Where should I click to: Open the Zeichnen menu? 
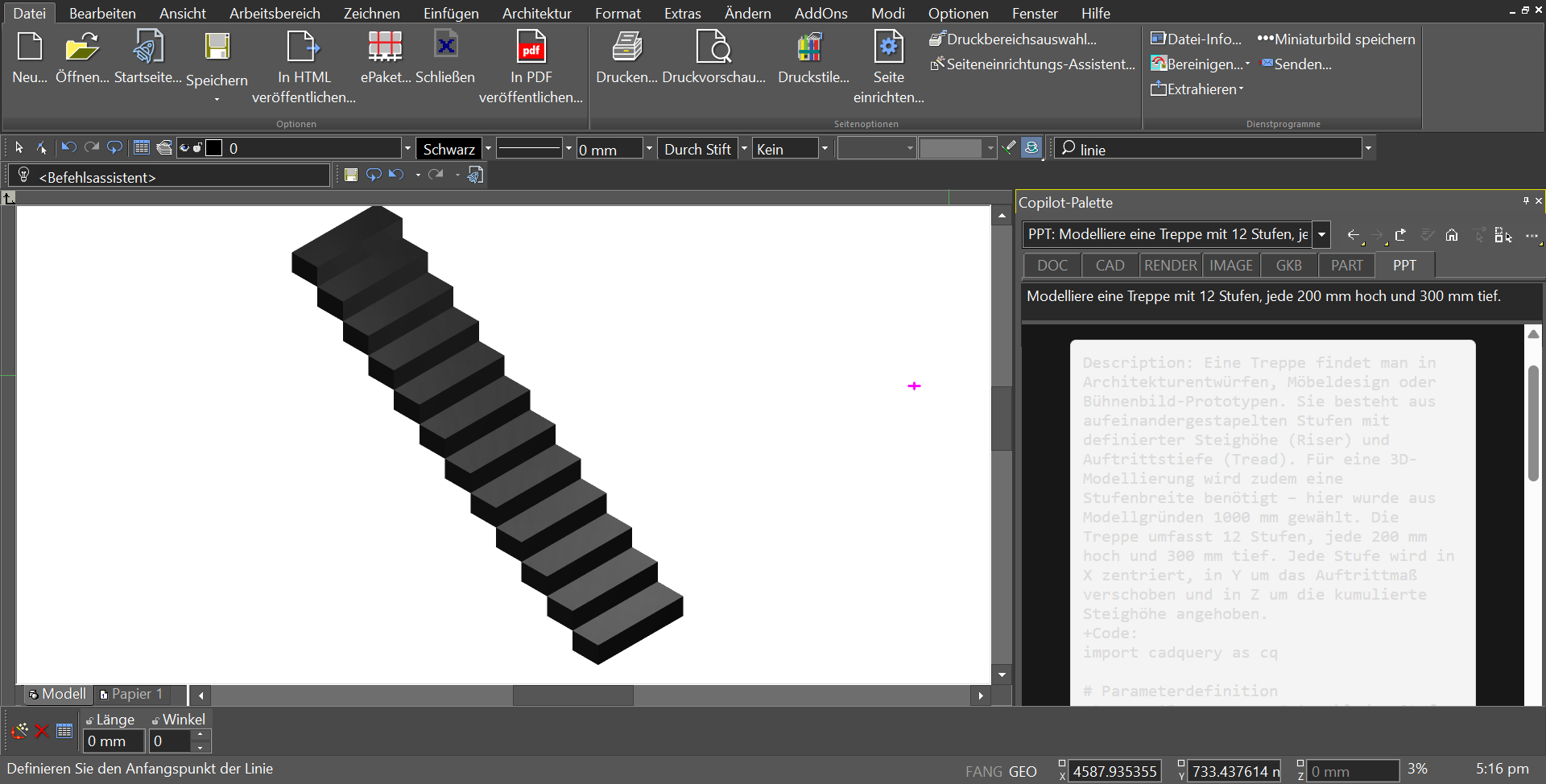pyautogui.click(x=371, y=13)
